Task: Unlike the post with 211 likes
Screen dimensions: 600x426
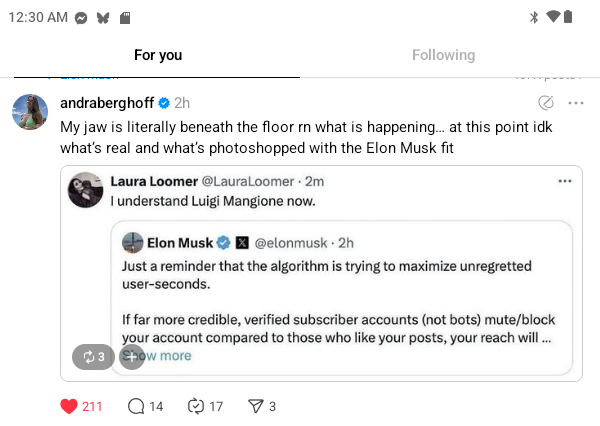Action: (x=69, y=406)
